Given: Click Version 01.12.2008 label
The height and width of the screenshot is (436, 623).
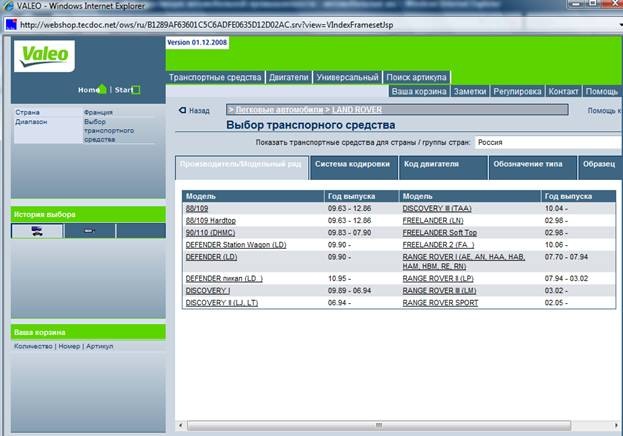Looking at the screenshot, I should coord(197,43).
